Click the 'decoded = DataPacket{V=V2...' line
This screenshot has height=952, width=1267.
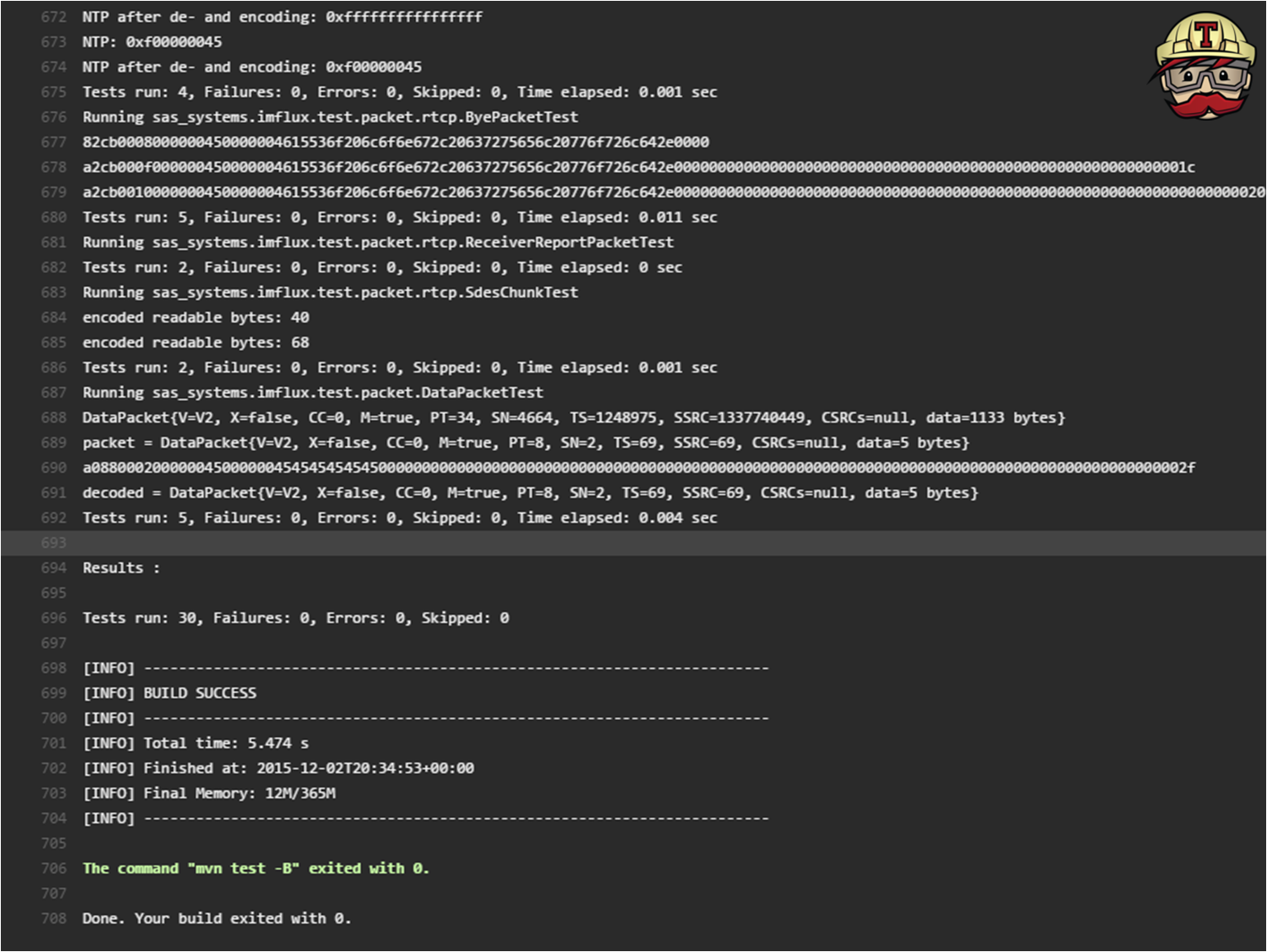[531, 492]
